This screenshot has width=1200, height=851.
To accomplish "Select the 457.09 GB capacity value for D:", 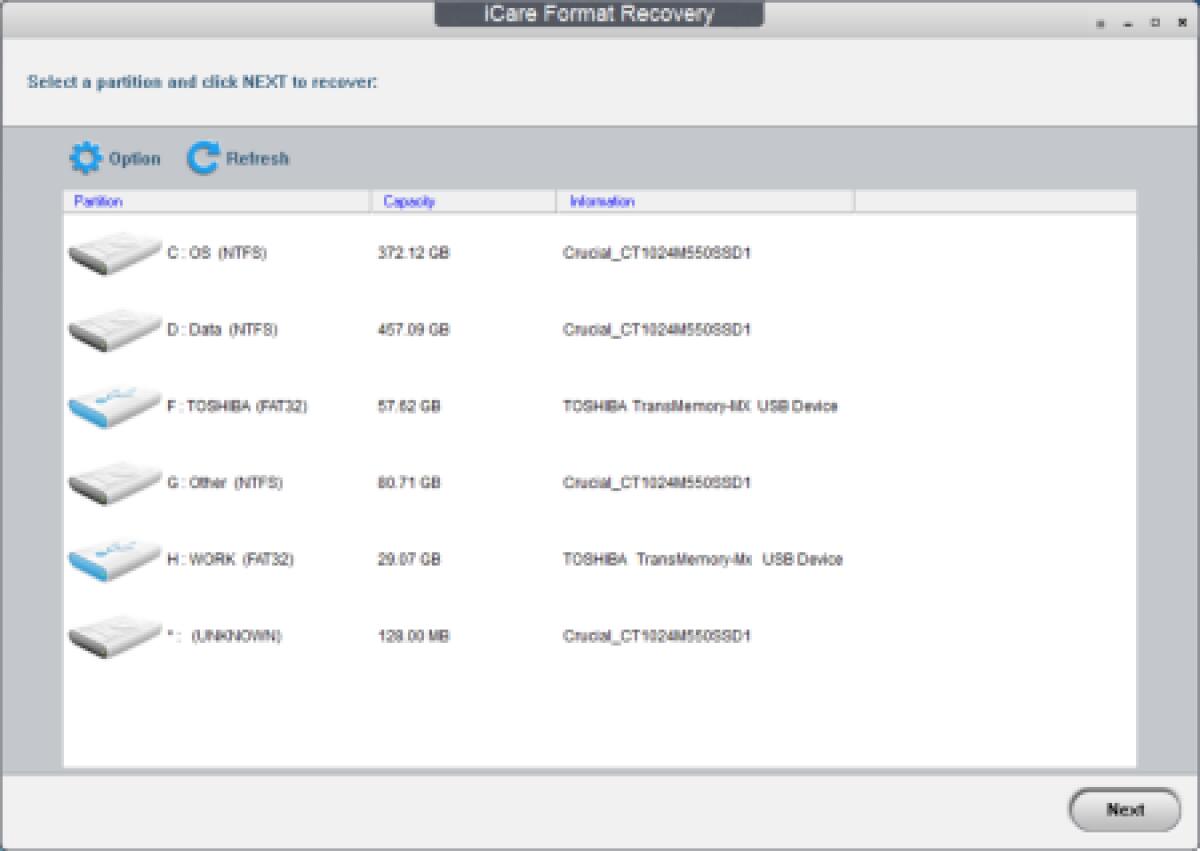I will [413, 329].
